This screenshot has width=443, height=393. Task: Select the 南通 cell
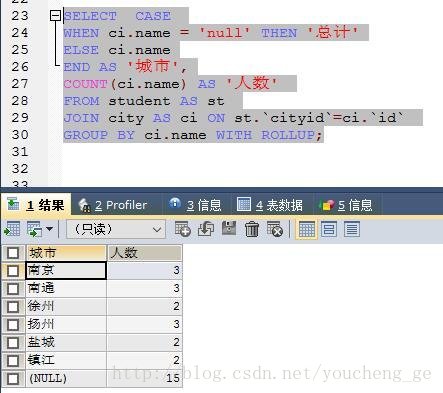coord(66,288)
